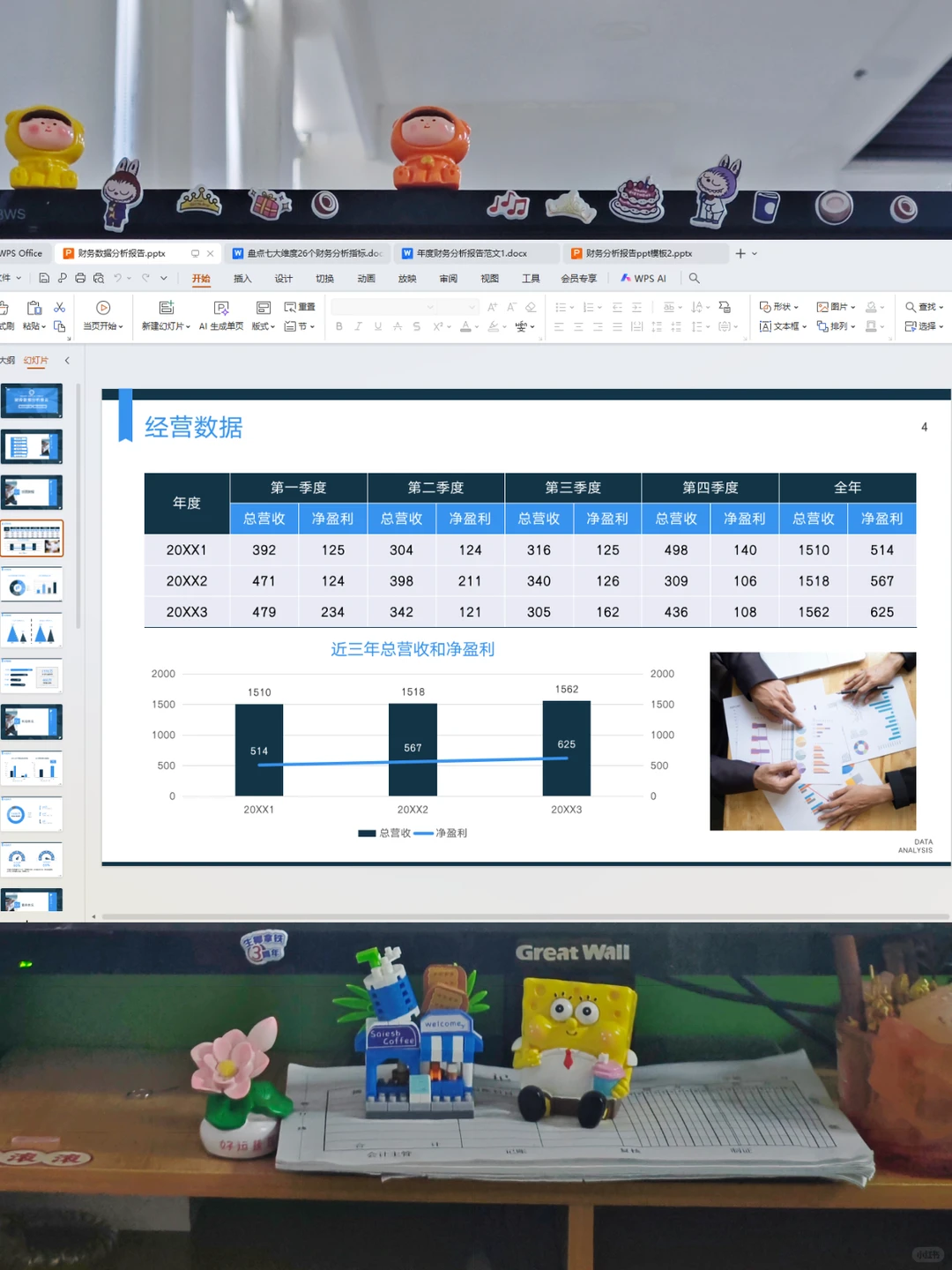
Task: Click the Paste clipboard icon
Action: pos(34,307)
